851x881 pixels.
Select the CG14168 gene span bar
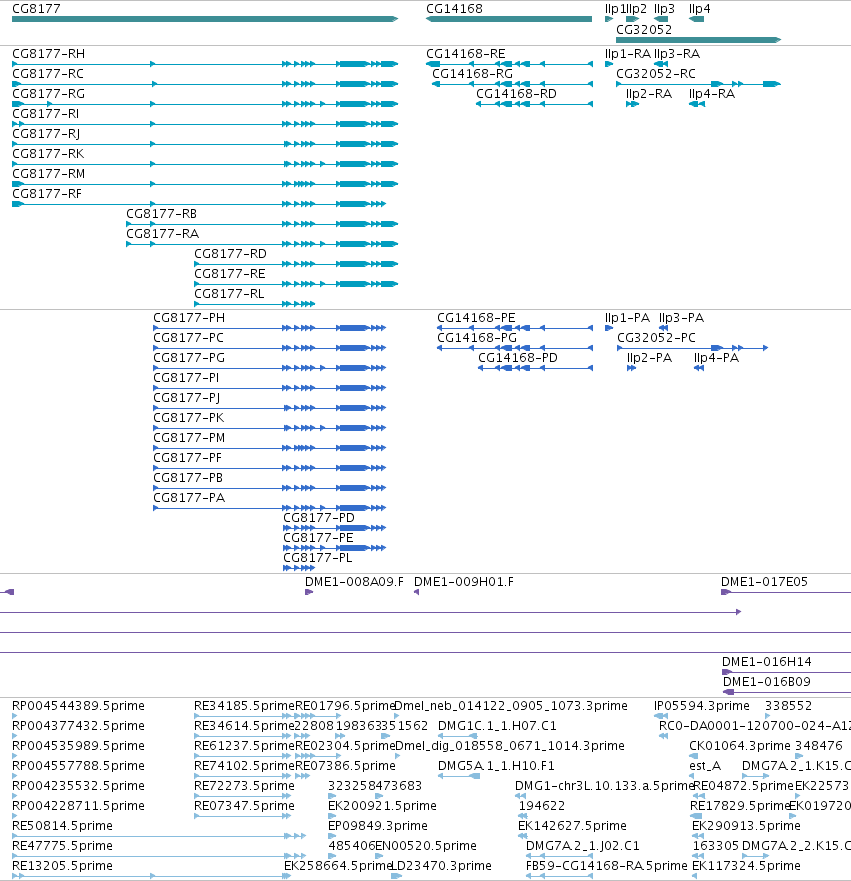(x=509, y=19)
